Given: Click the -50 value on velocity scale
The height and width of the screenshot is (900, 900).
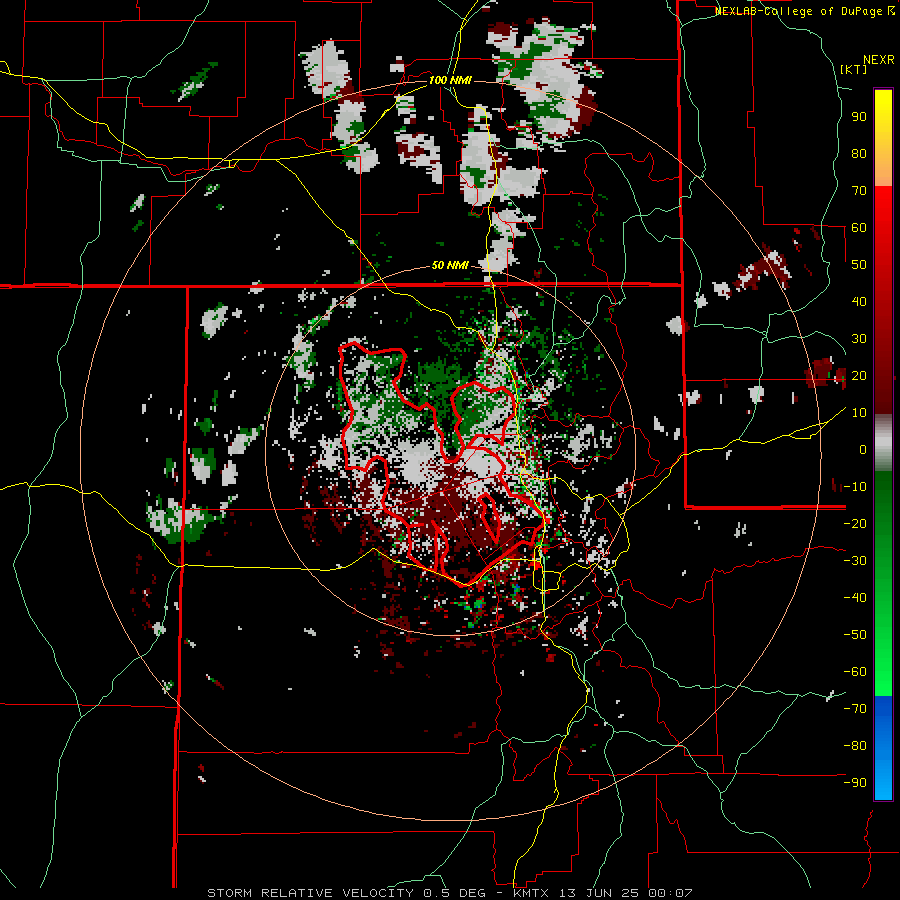Looking at the screenshot, I should click(x=855, y=634).
